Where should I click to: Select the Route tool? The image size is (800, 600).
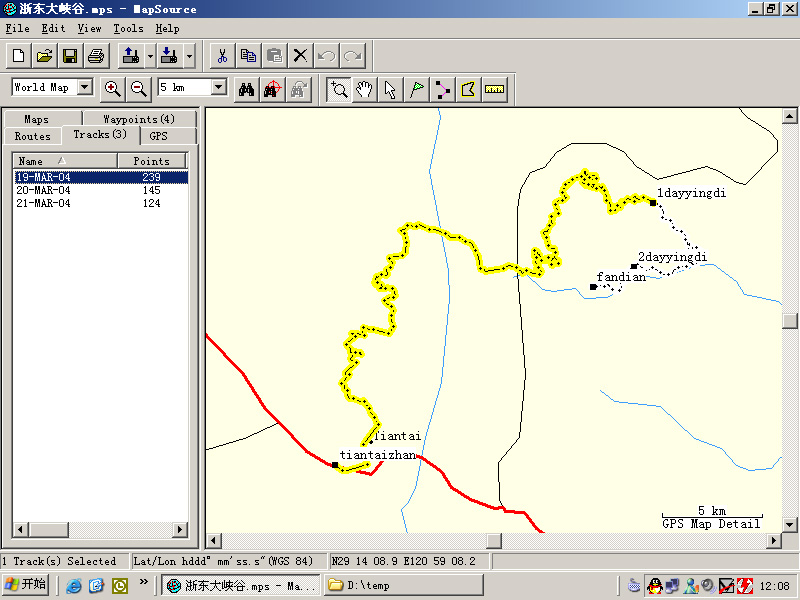[443, 89]
